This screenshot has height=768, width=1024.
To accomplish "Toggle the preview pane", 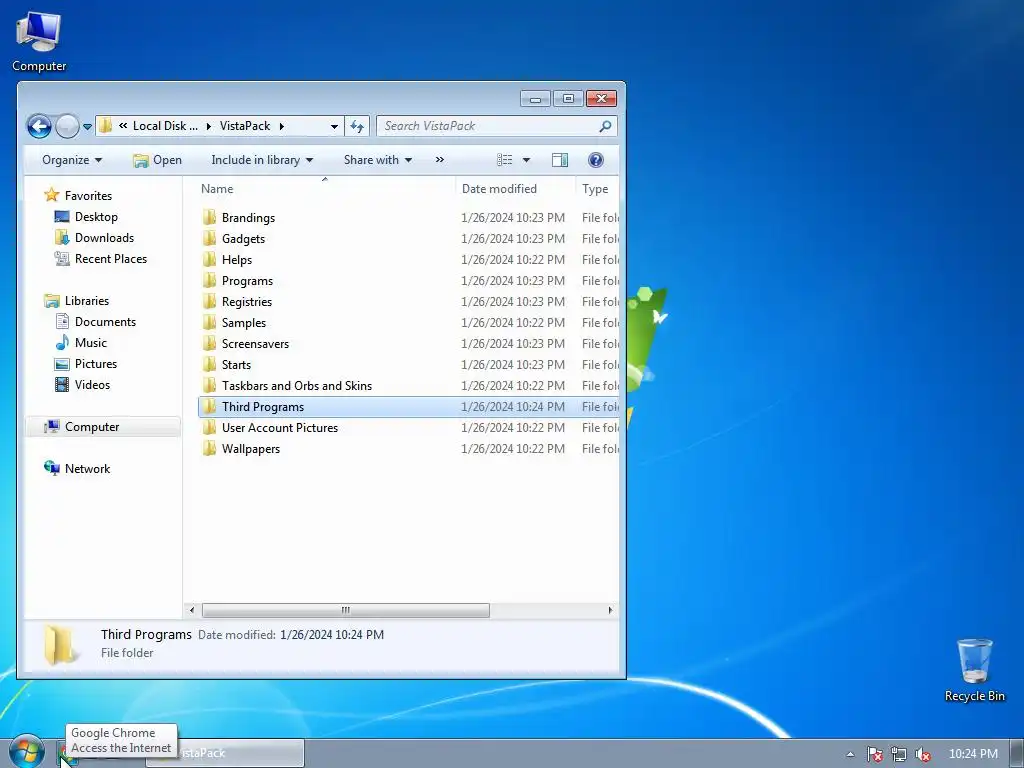I will coord(560,160).
